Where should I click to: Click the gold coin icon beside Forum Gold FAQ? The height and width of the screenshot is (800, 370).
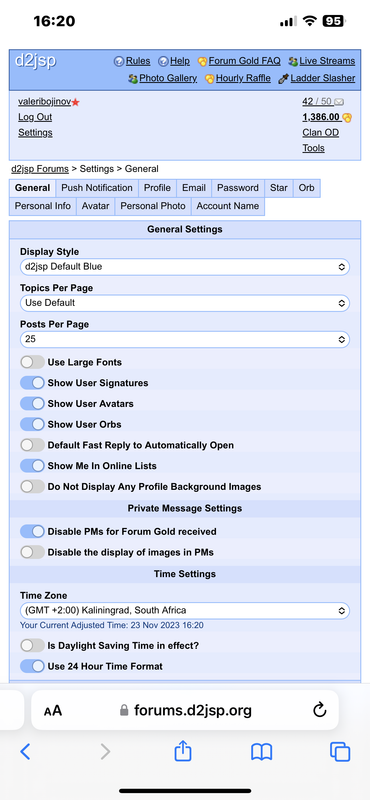click(x=202, y=62)
